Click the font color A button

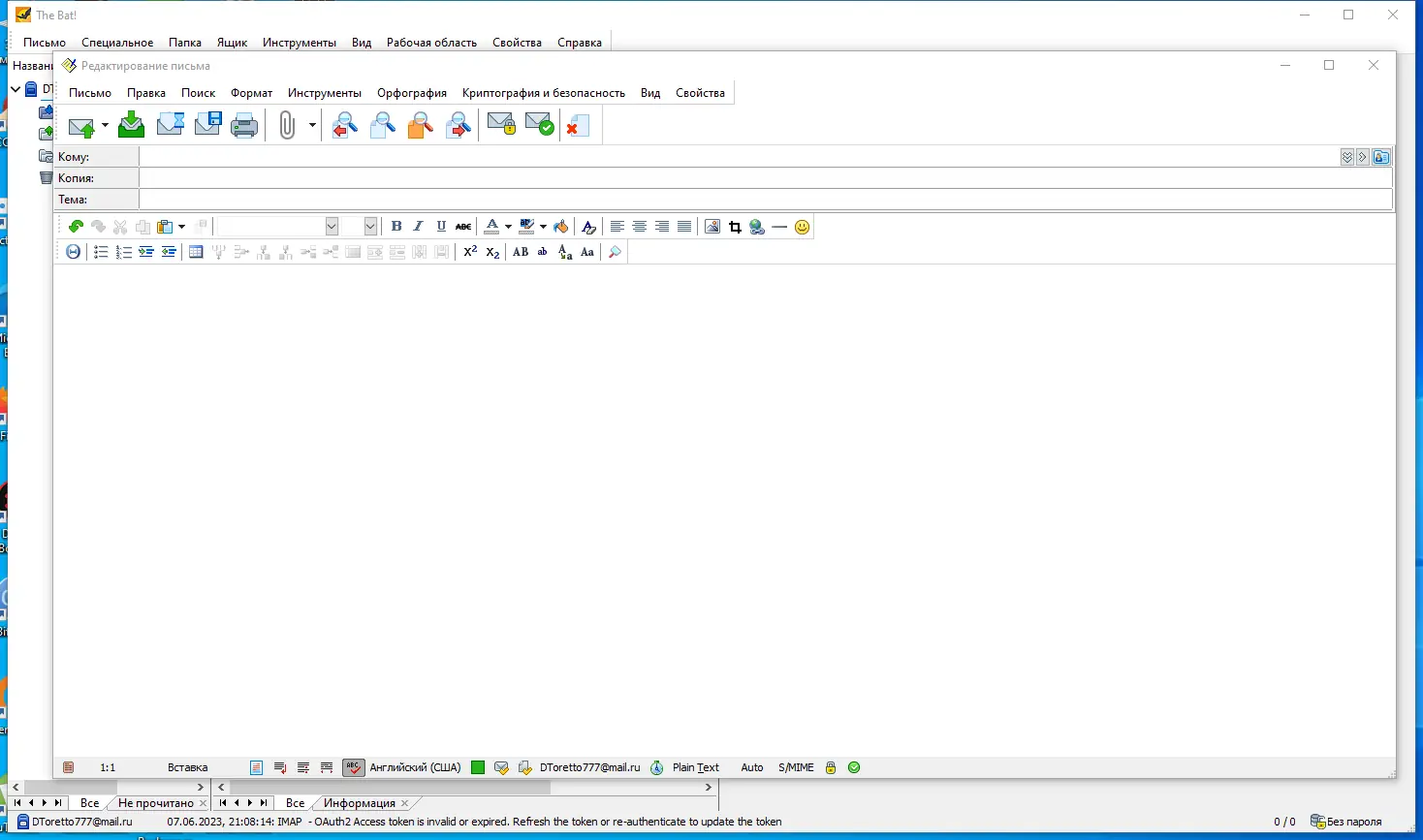click(x=491, y=227)
